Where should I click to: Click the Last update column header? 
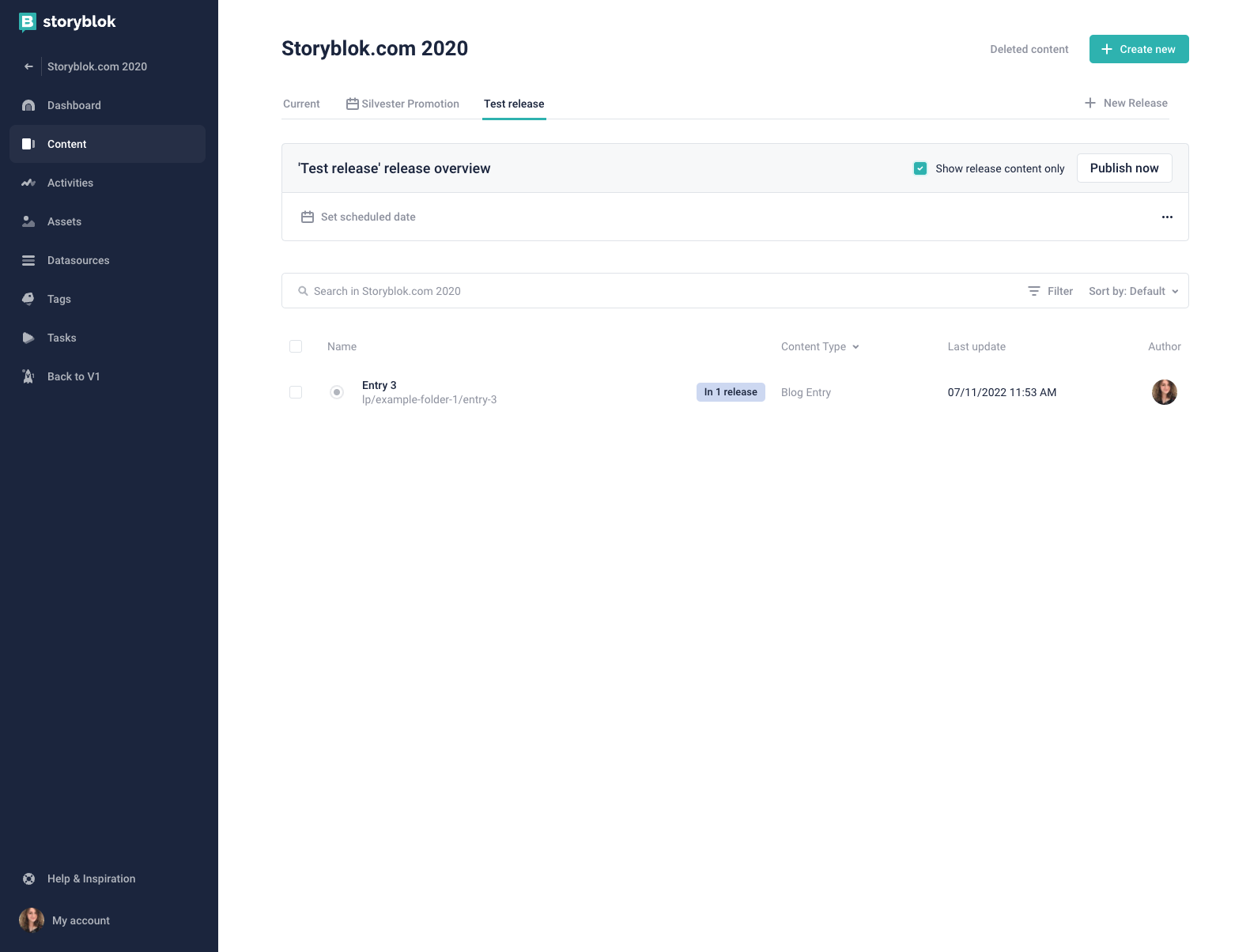(976, 346)
